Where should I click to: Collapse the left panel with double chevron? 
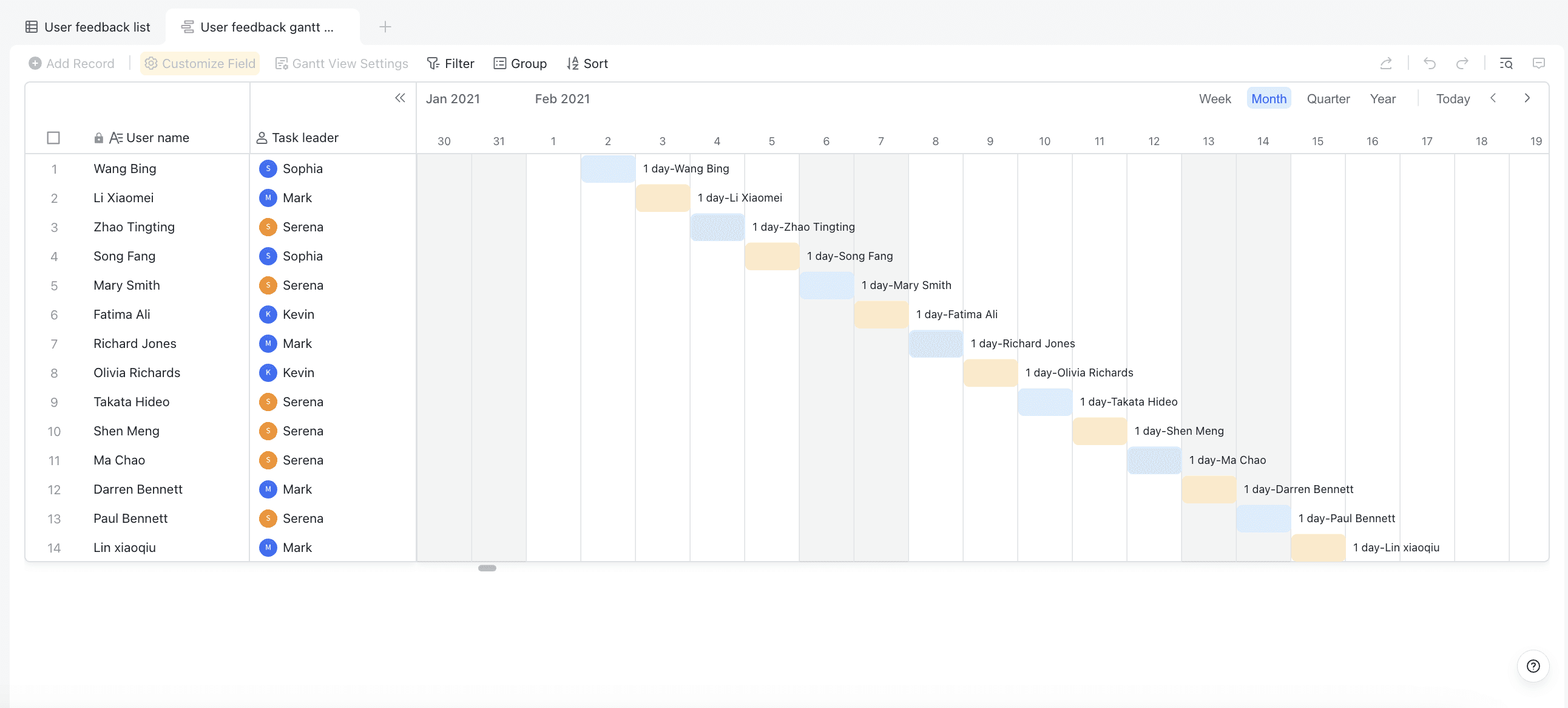400,98
